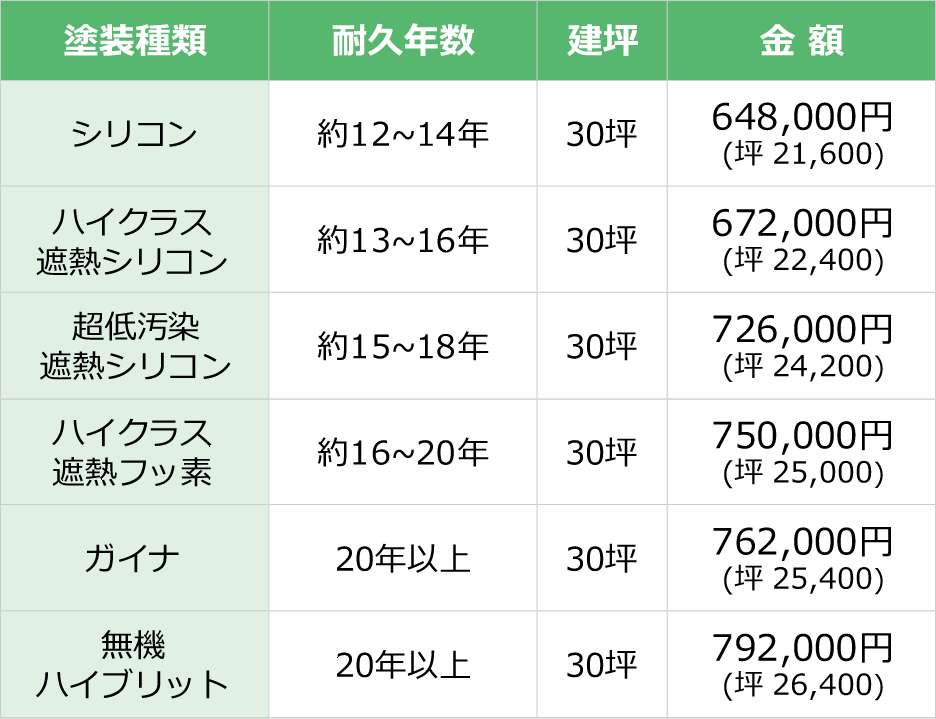This screenshot has width=936, height=719.
Task: Select the ハイクラス遮熱フッ素 cell
Action: pyautogui.click(x=135, y=452)
